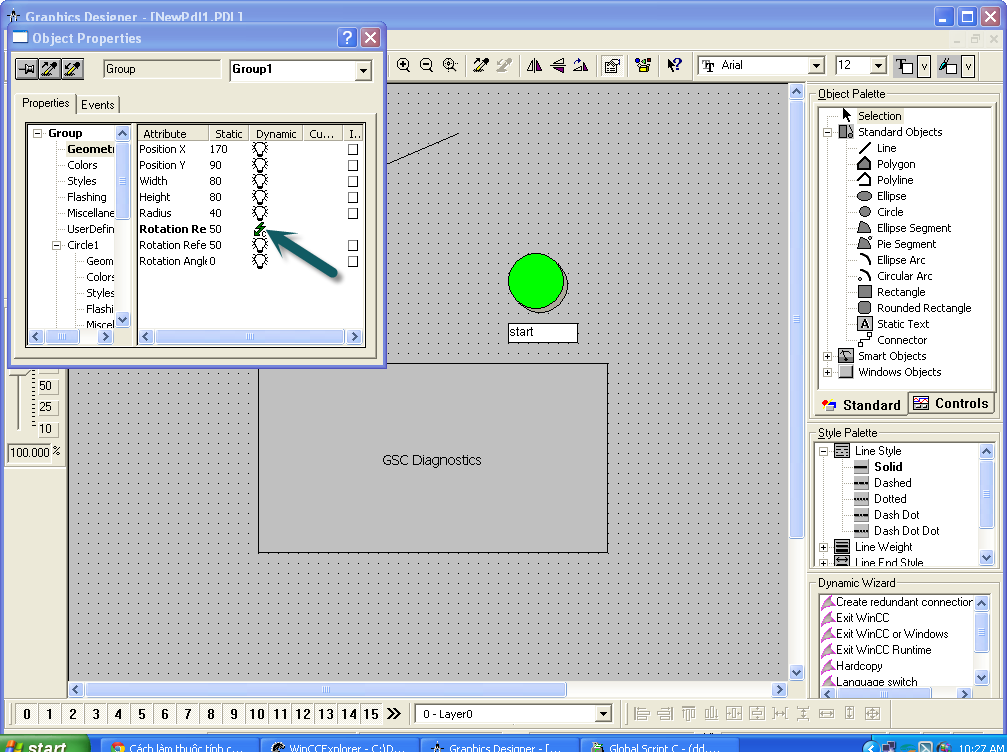The height and width of the screenshot is (752, 1007).
Task: Pick the Static Text object
Action: pyautogui.click(x=902, y=324)
